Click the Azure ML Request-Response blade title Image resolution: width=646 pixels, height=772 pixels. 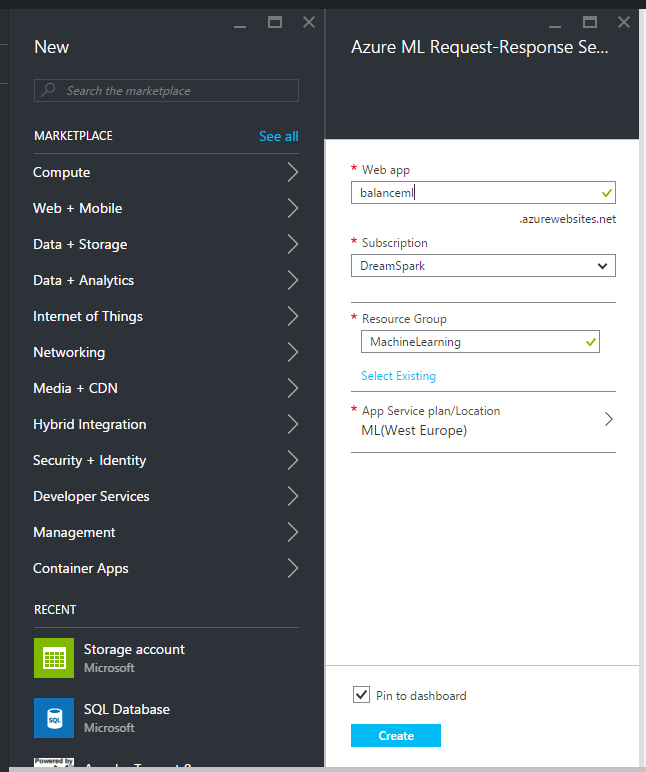[x=480, y=47]
